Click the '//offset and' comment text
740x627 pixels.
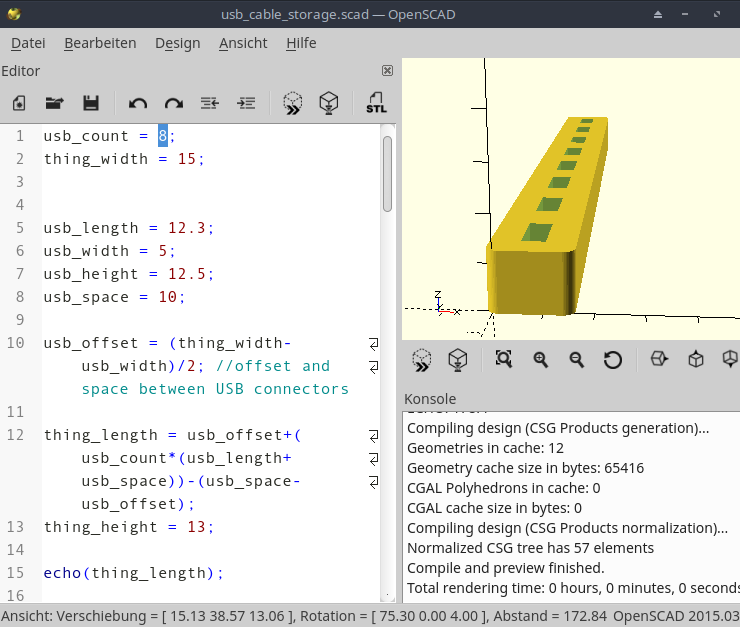pos(273,366)
